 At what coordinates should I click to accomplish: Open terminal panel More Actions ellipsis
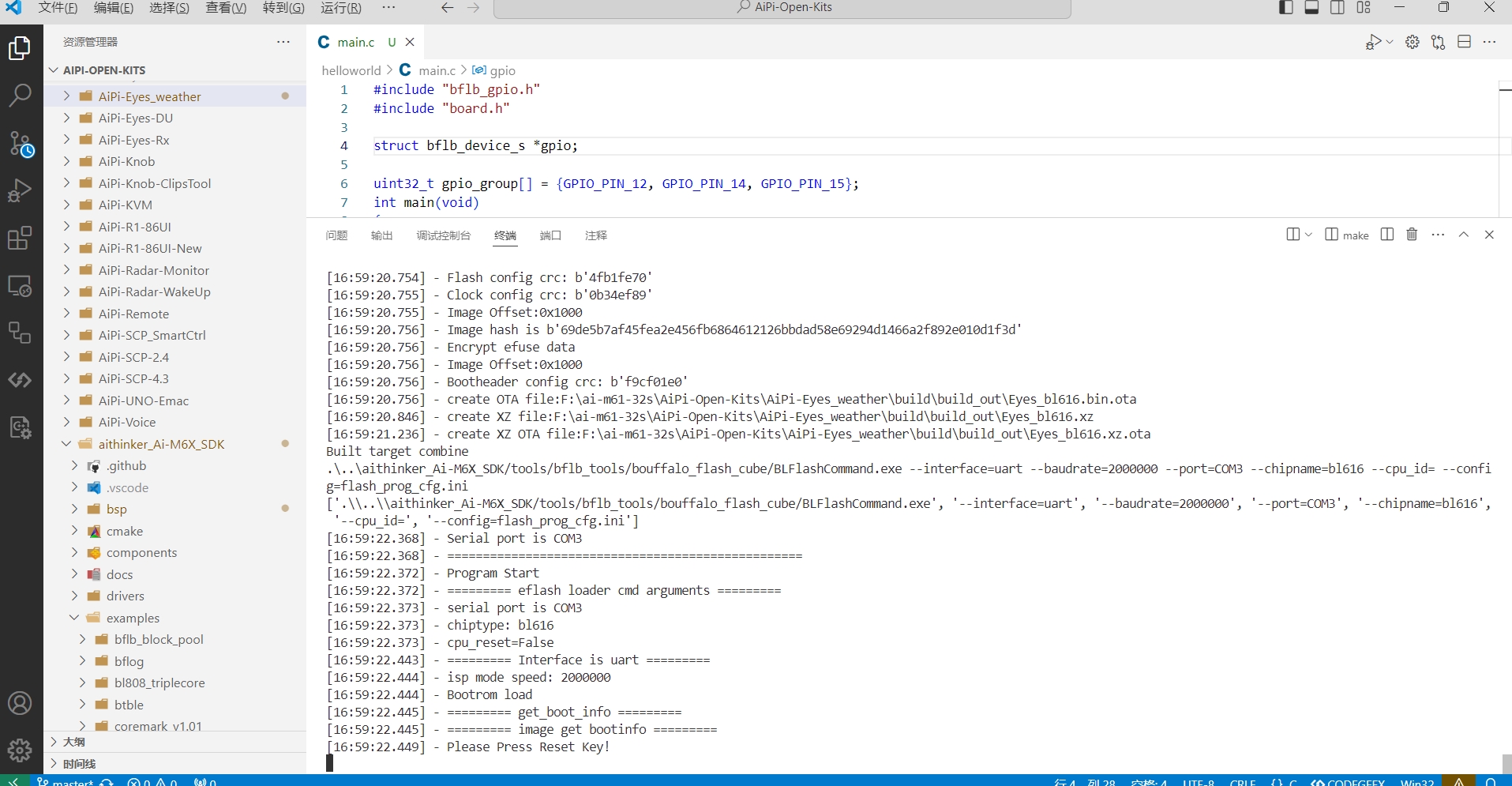coord(1438,235)
